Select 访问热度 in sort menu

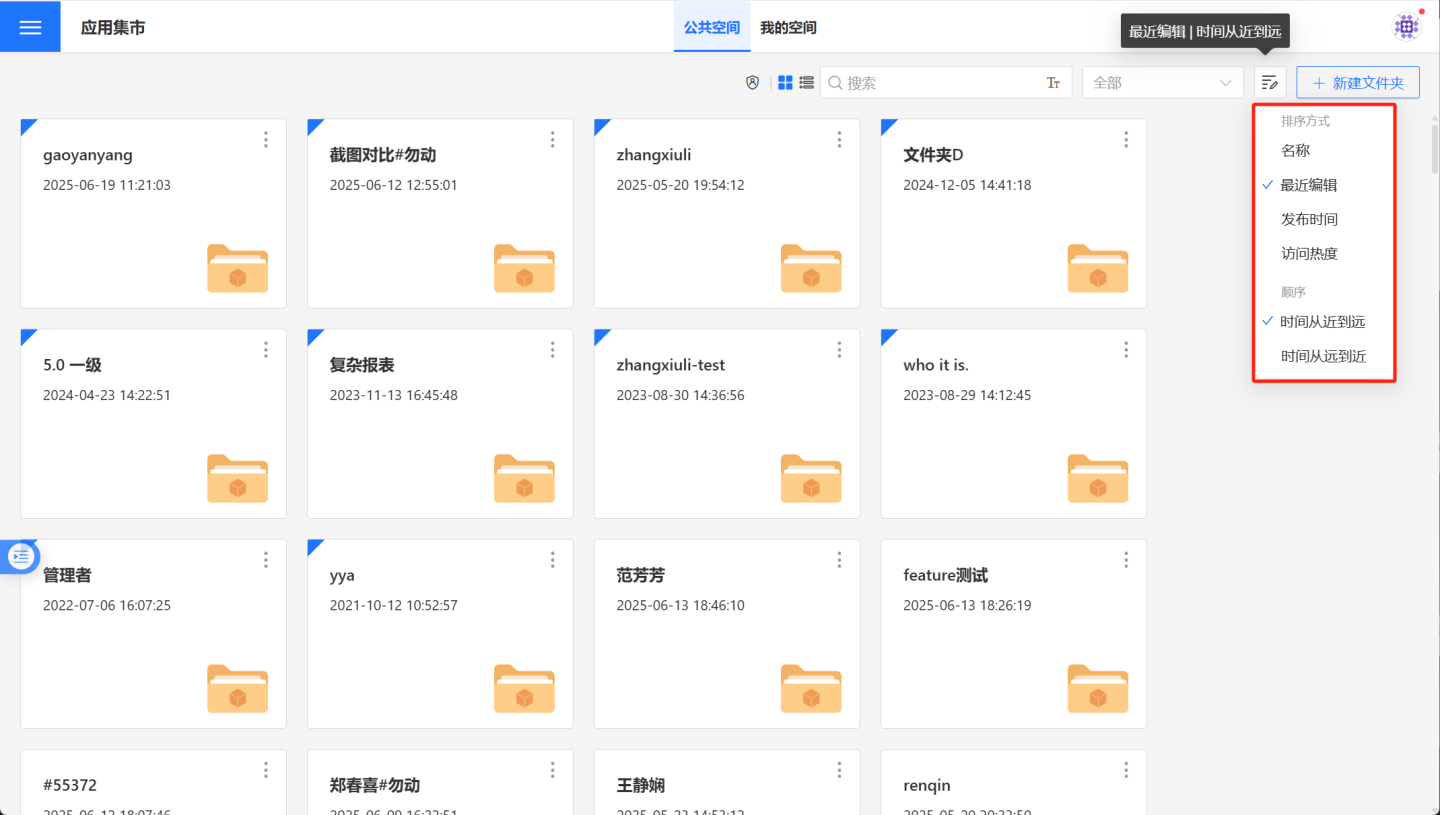(x=1309, y=254)
